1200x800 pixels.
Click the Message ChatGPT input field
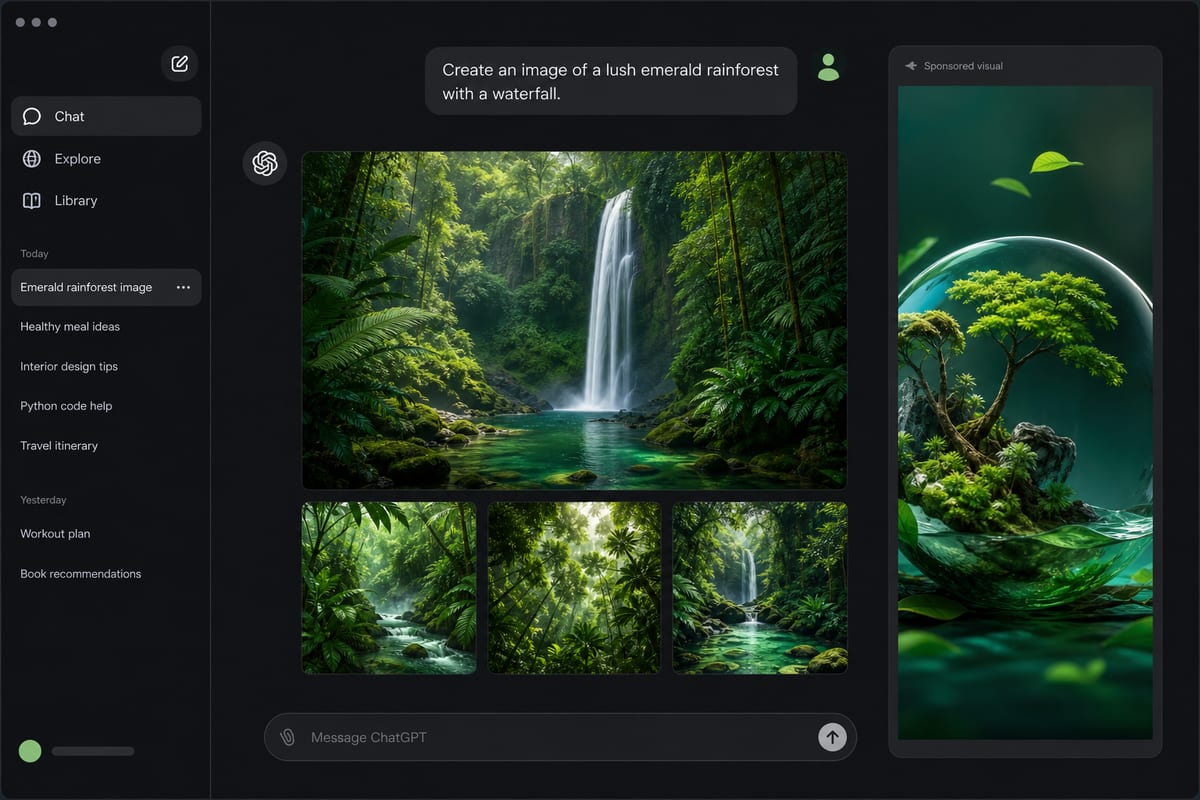point(560,737)
